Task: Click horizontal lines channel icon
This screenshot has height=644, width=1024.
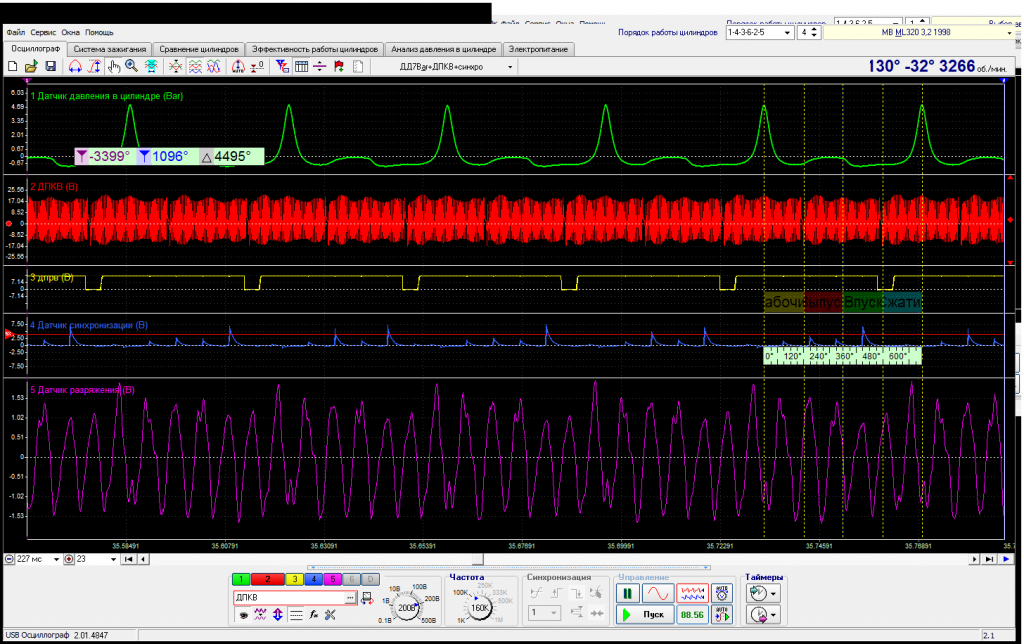Action: [x=295, y=615]
